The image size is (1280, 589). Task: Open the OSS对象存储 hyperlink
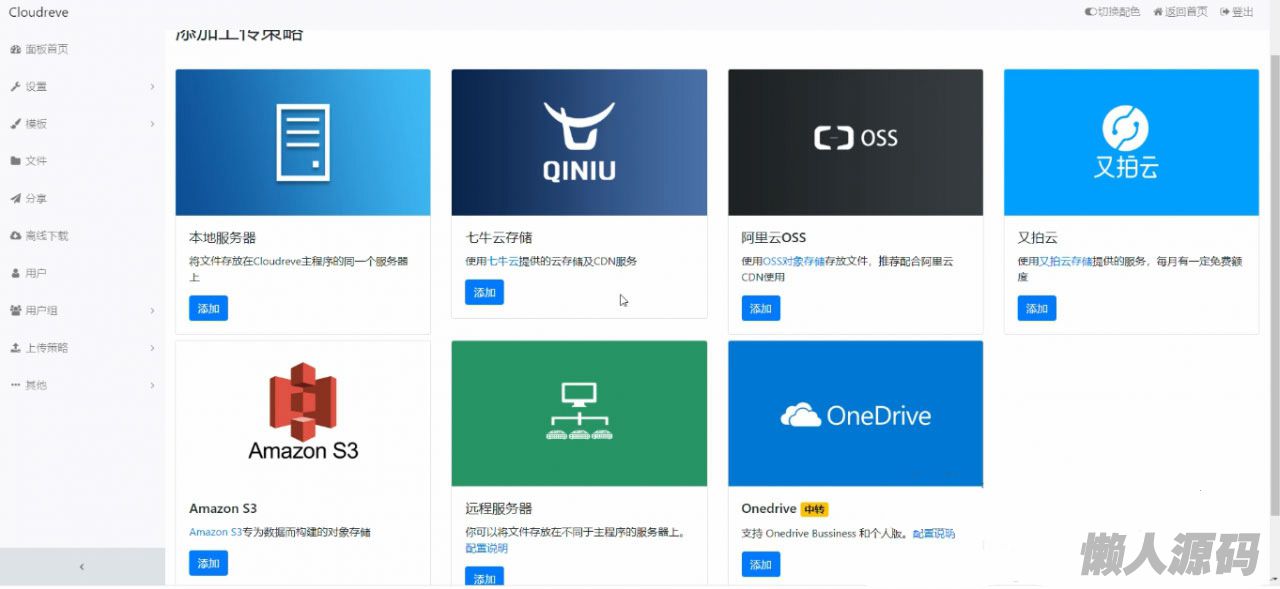(x=794, y=261)
